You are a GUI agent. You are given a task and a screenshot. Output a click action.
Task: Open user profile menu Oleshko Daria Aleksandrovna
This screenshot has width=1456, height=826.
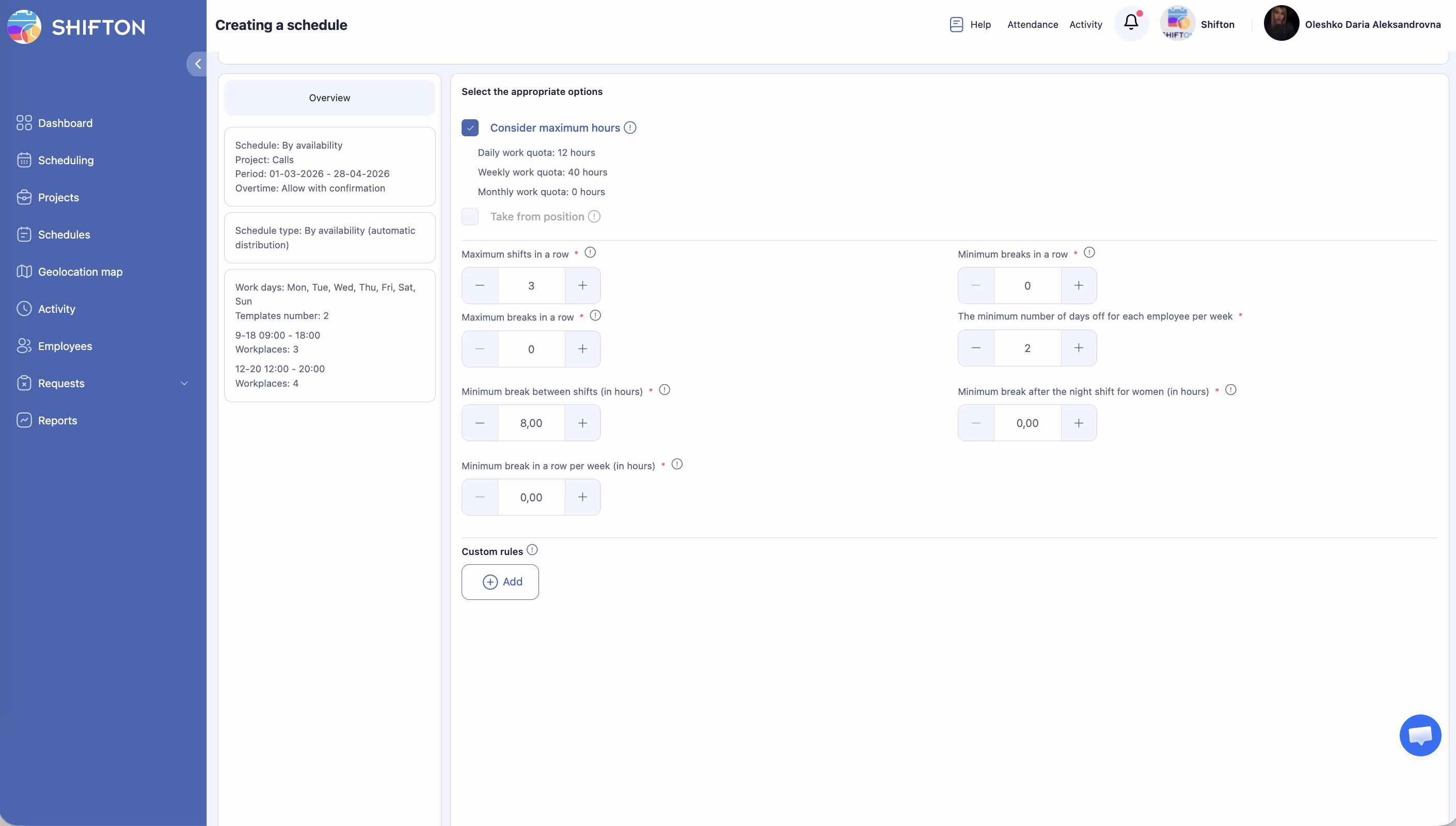[1372, 24]
